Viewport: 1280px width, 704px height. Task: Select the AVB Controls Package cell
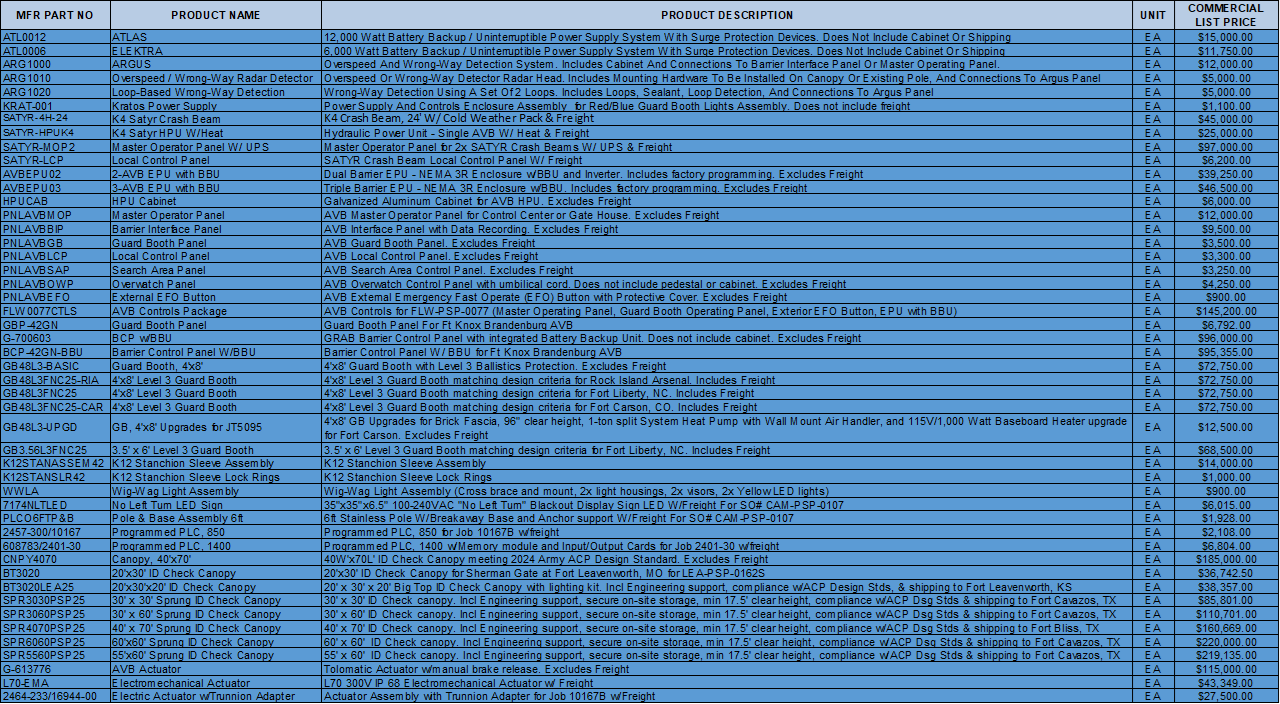215,311
